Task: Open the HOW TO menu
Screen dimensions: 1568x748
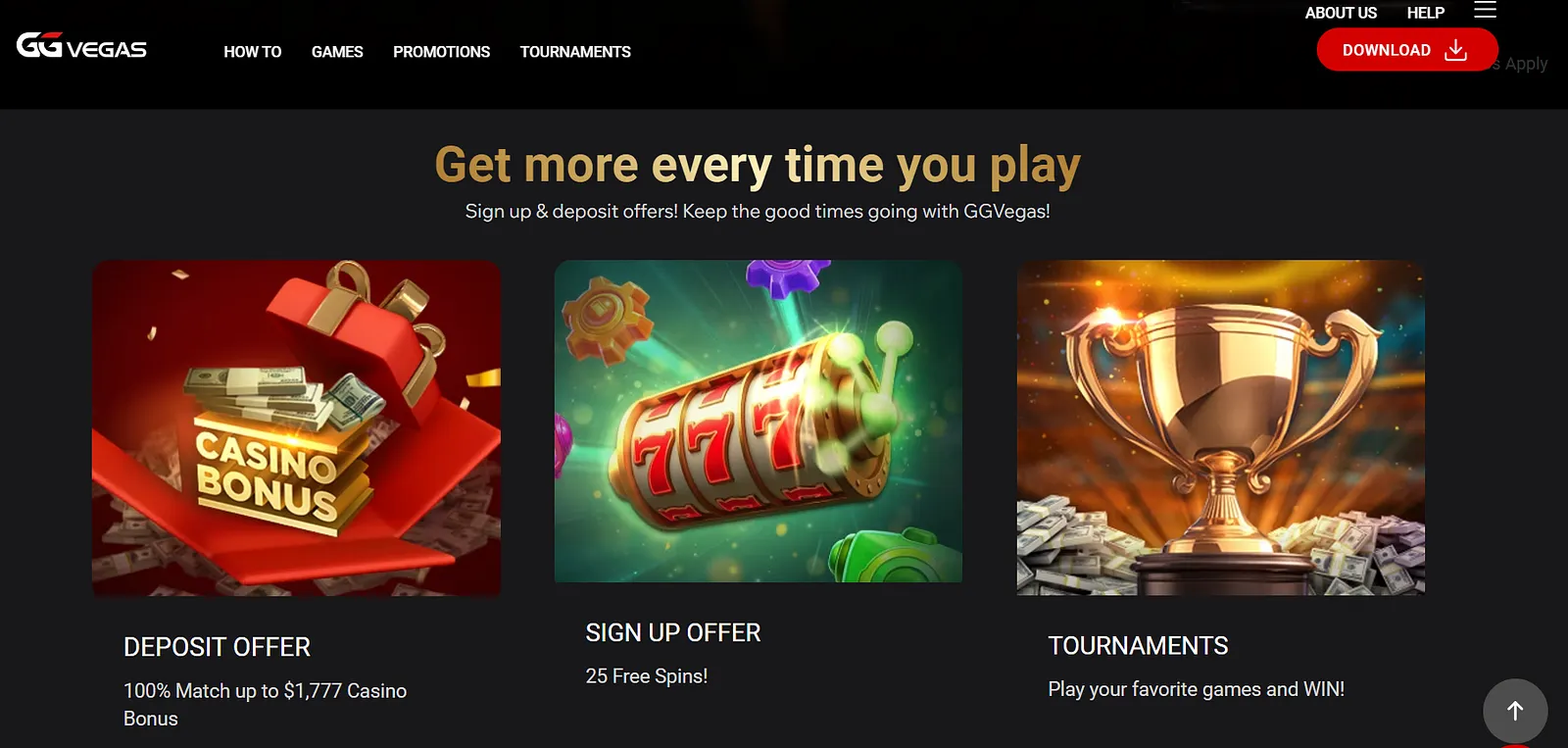Action: click(x=252, y=52)
